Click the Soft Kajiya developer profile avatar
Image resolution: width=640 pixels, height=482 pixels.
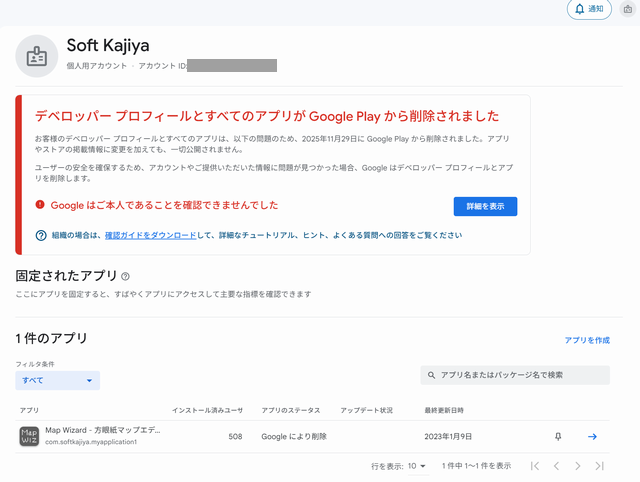point(37,56)
